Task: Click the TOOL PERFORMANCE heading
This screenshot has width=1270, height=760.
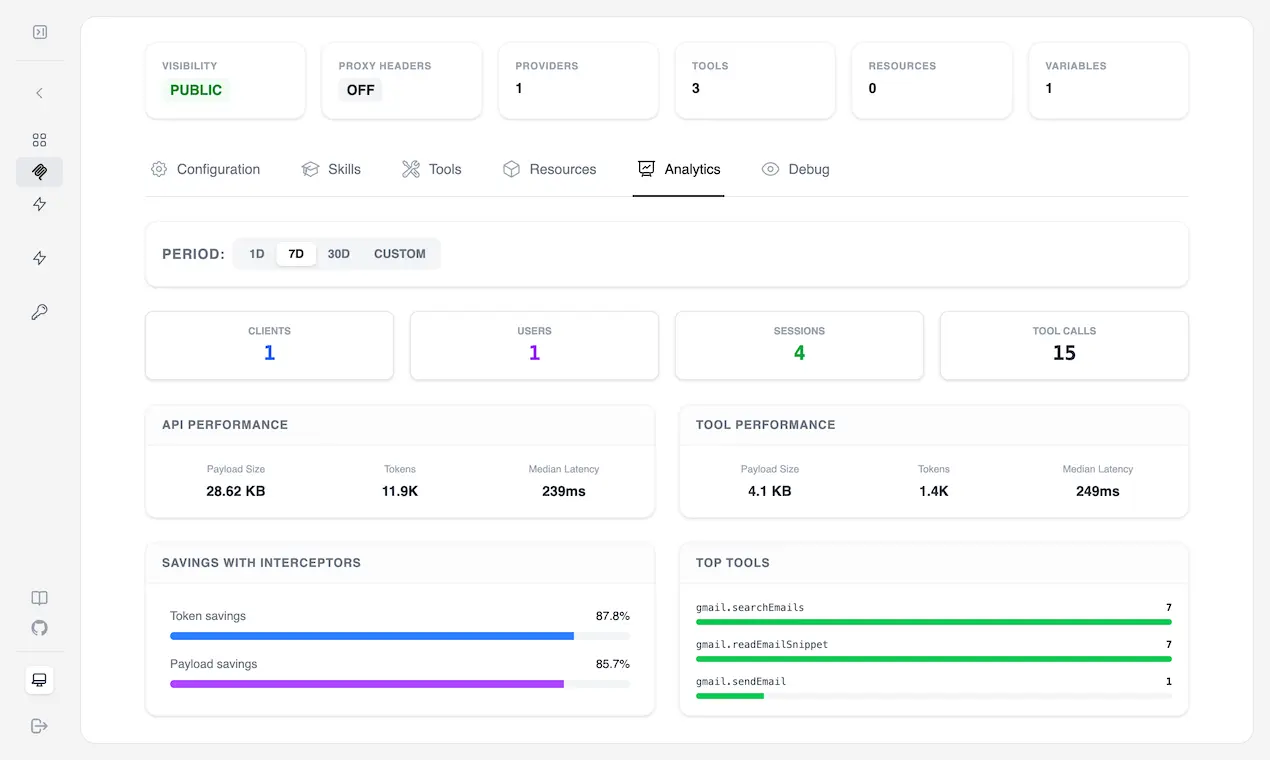Action: pos(766,425)
